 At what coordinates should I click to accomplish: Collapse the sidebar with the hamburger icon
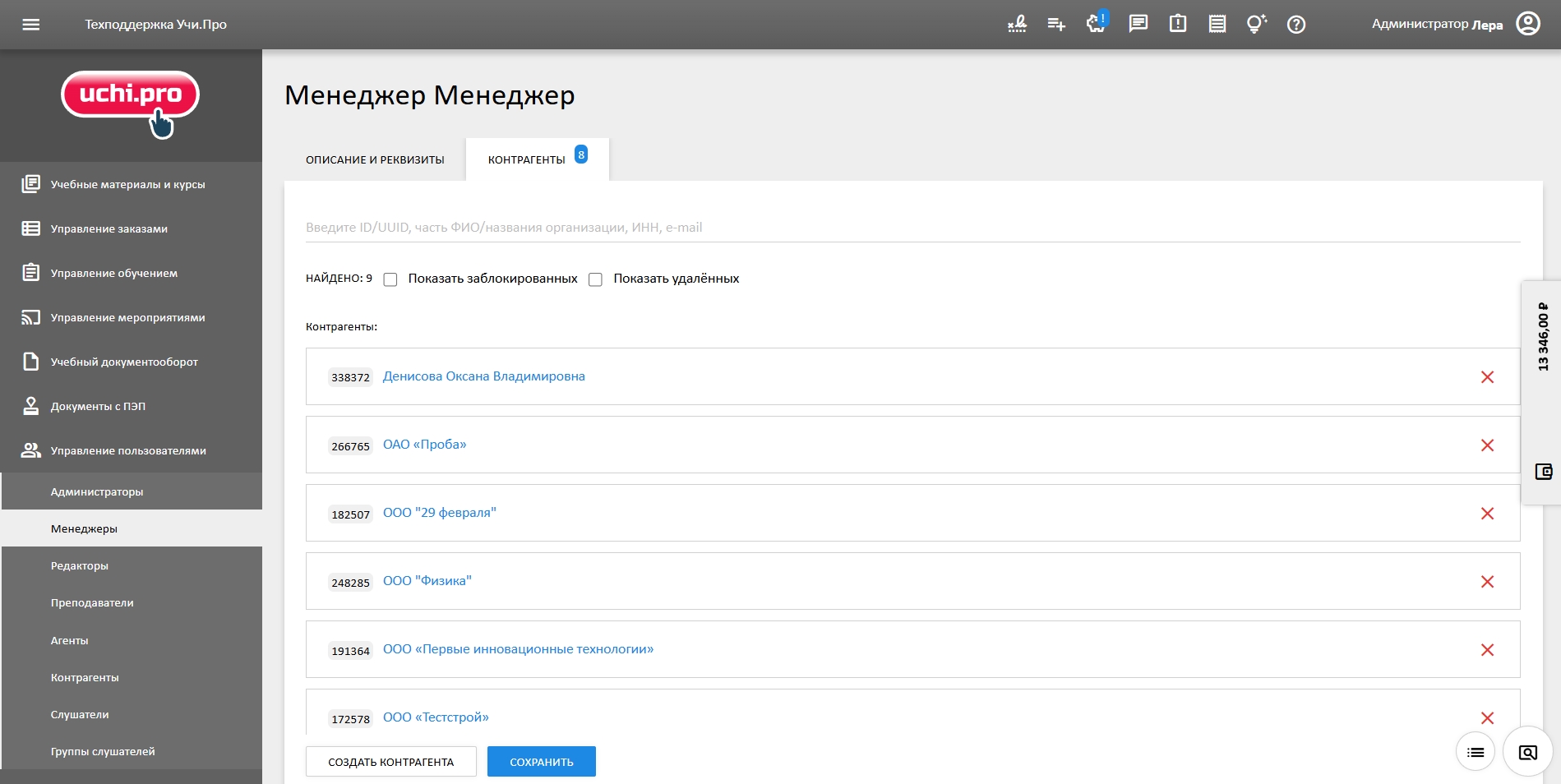pyautogui.click(x=31, y=24)
